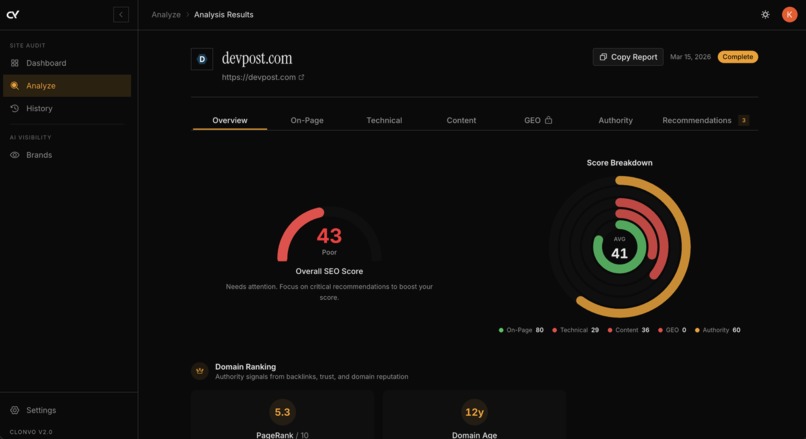Click the overall SEO score 43 gauge
Viewport: 806px width, 439px height.
pos(329,235)
